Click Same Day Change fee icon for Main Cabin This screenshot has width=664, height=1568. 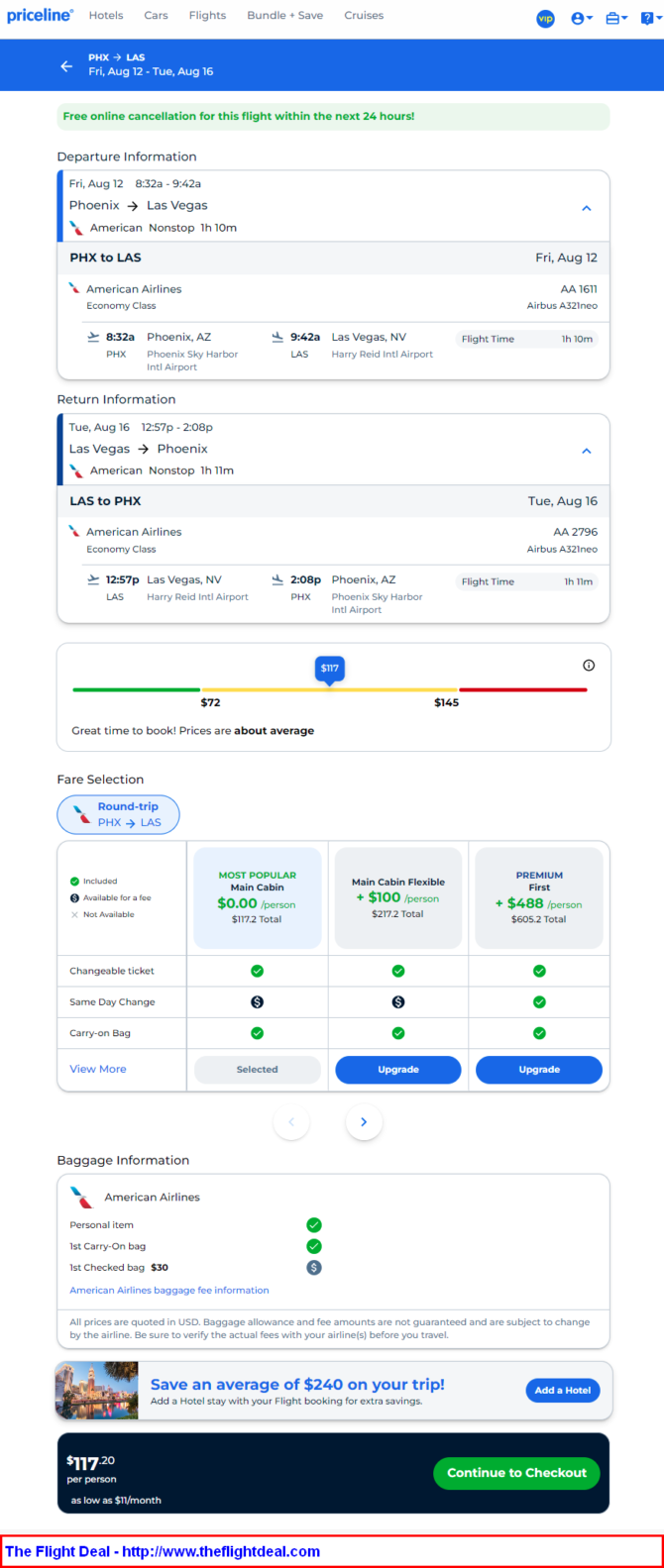pyautogui.click(x=257, y=1002)
